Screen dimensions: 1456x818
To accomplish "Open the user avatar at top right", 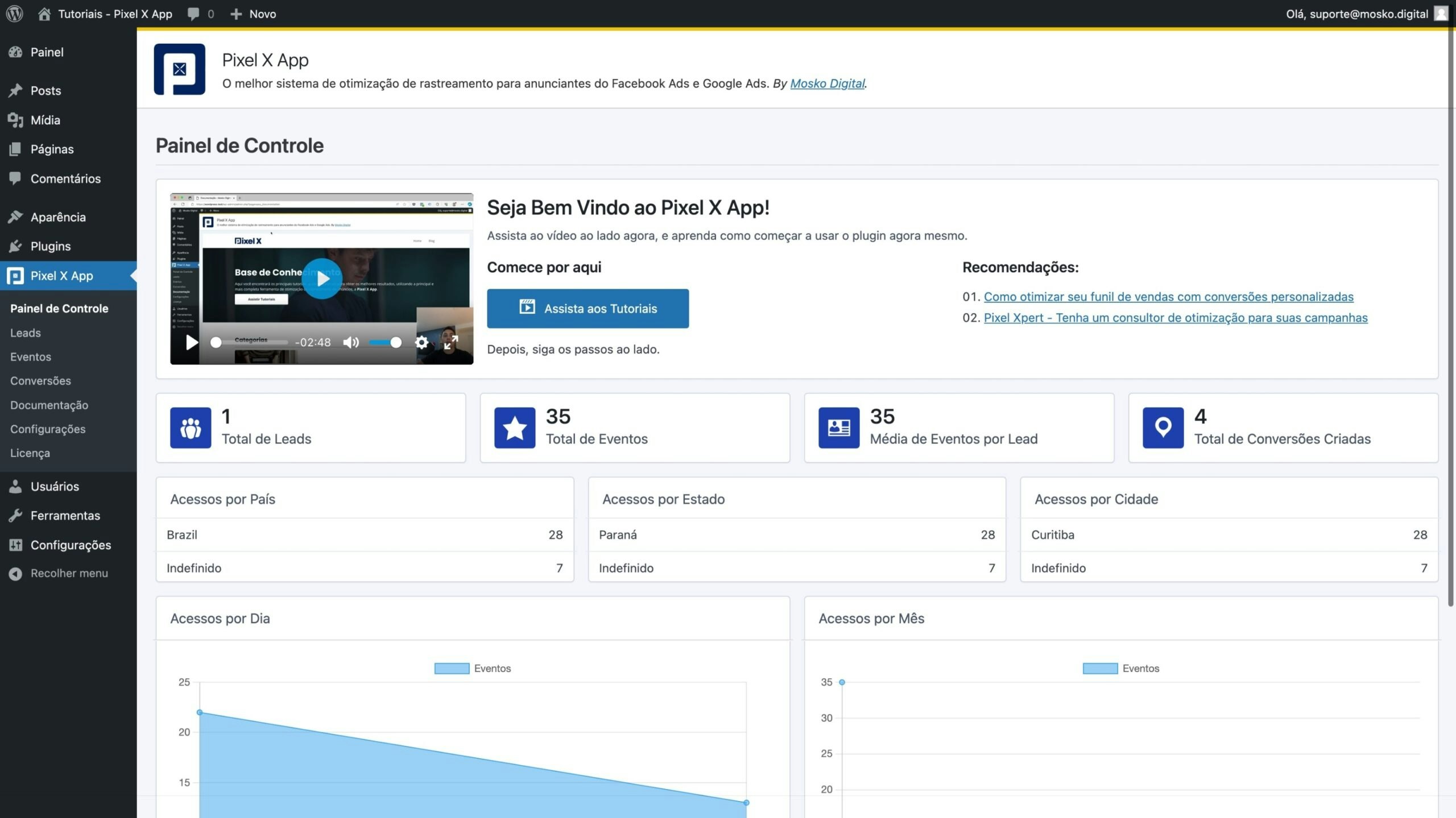I will 1441,14.
